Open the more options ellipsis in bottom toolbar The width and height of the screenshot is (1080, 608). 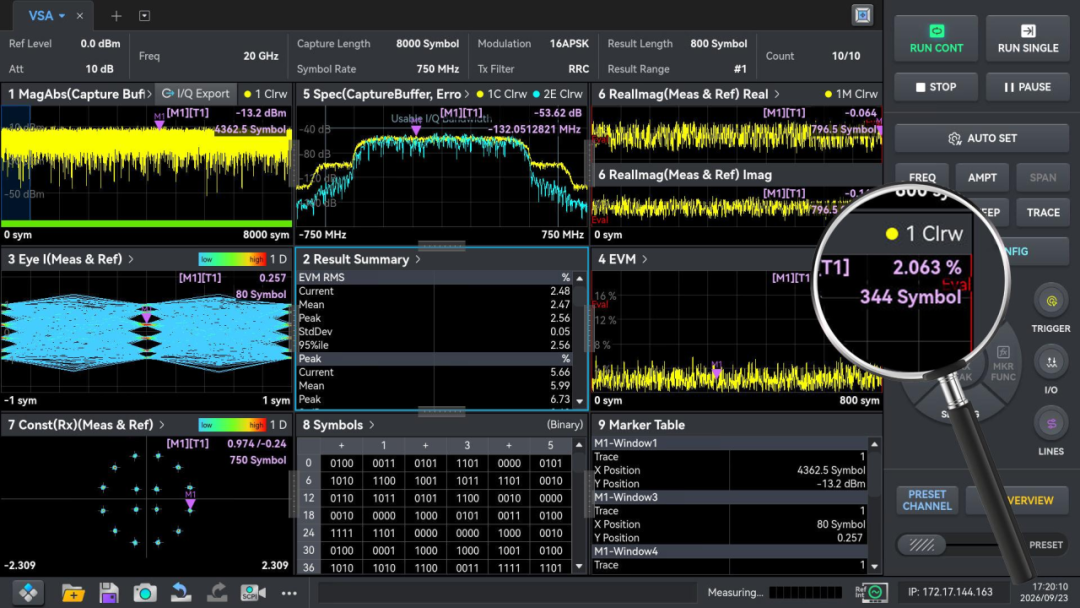(289, 593)
